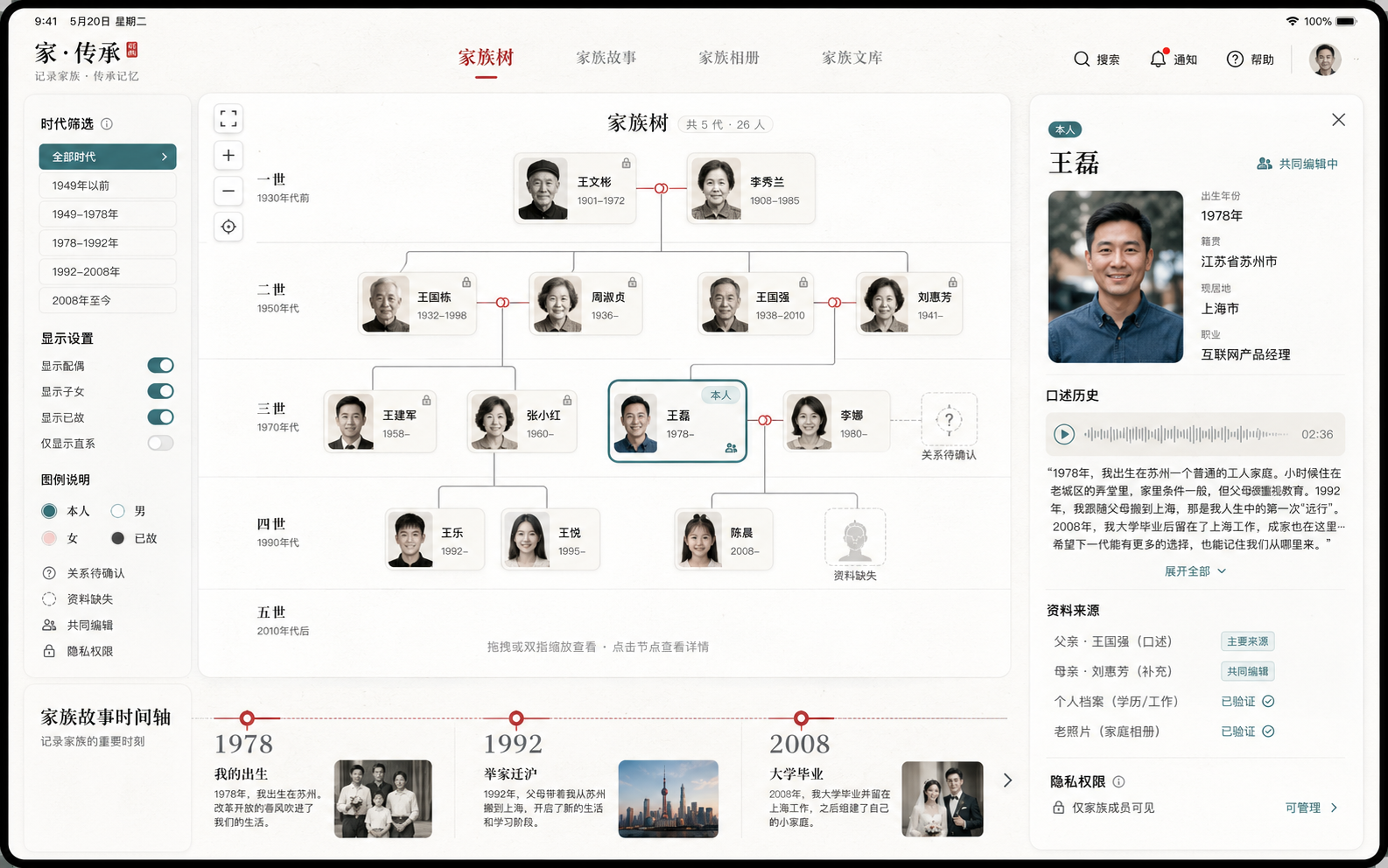Click the 1992 timeline marker

(x=516, y=718)
